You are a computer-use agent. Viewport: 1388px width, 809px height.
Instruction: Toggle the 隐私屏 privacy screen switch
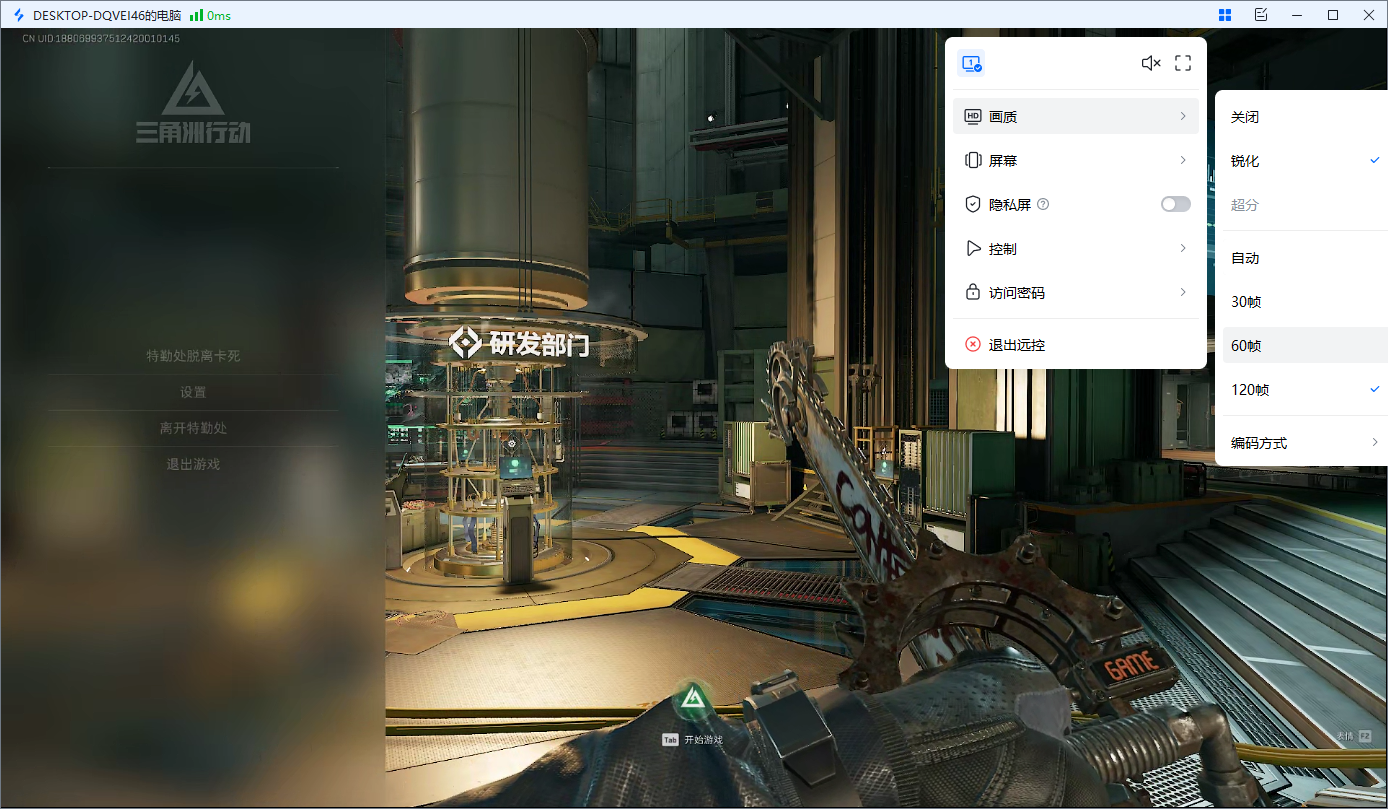[1175, 204]
